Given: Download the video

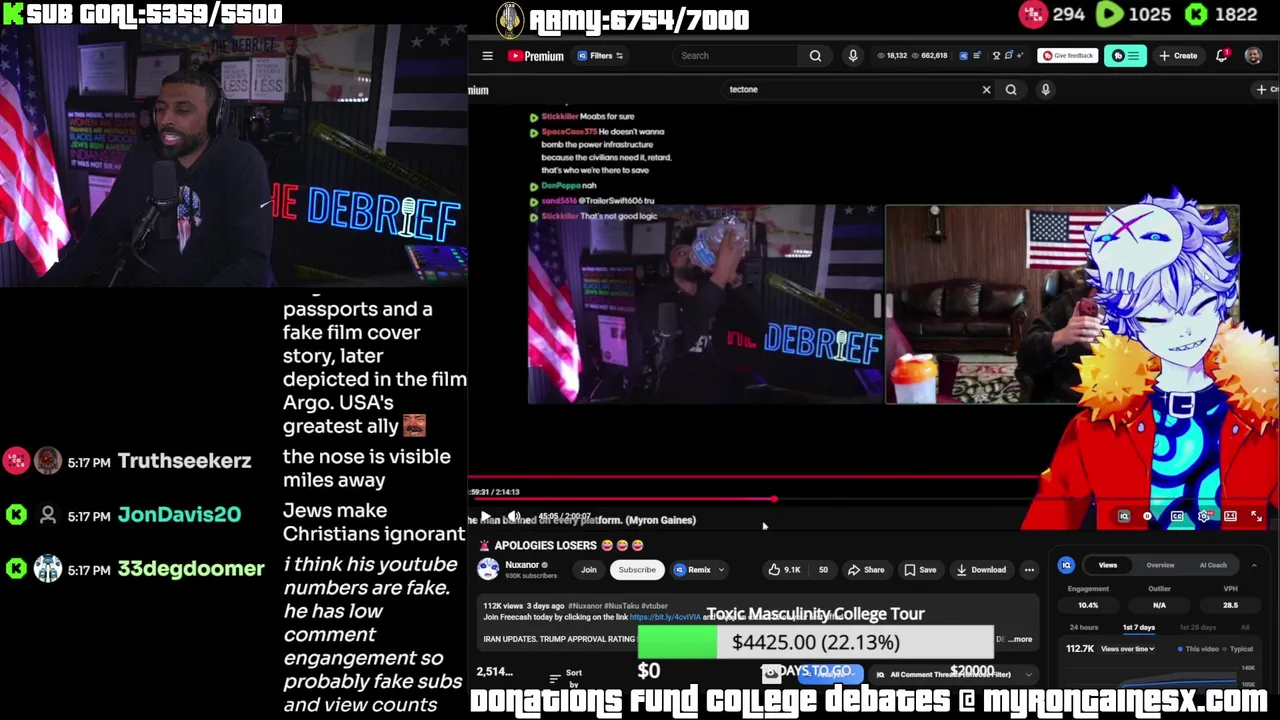Looking at the screenshot, I should (x=981, y=570).
